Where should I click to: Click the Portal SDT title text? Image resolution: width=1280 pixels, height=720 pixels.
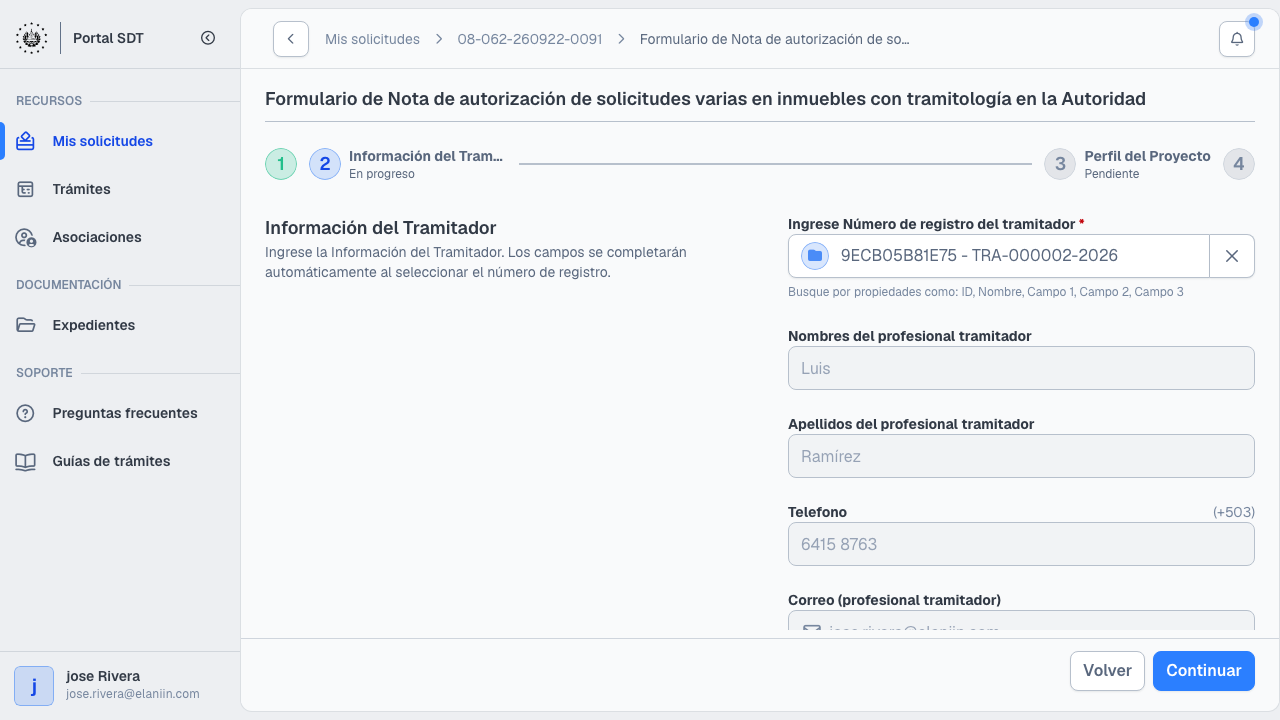pos(109,38)
